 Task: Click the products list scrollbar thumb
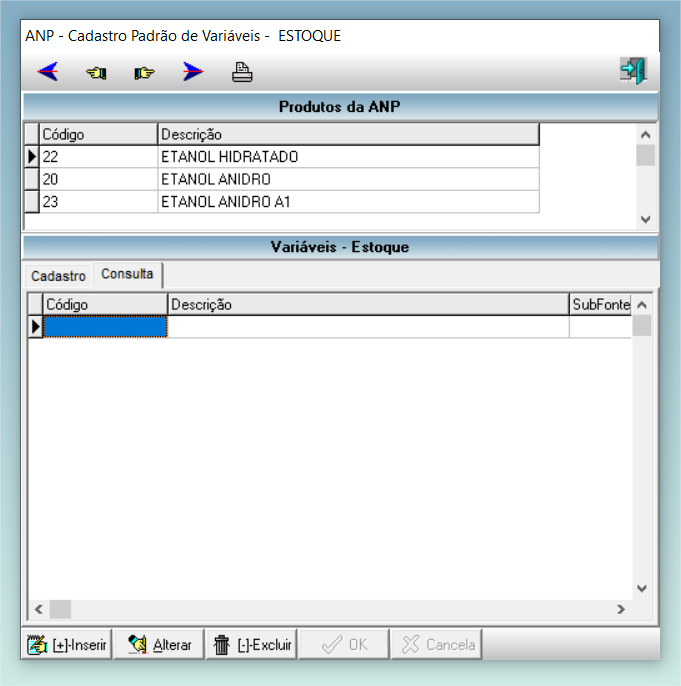[x=646, y=156]
